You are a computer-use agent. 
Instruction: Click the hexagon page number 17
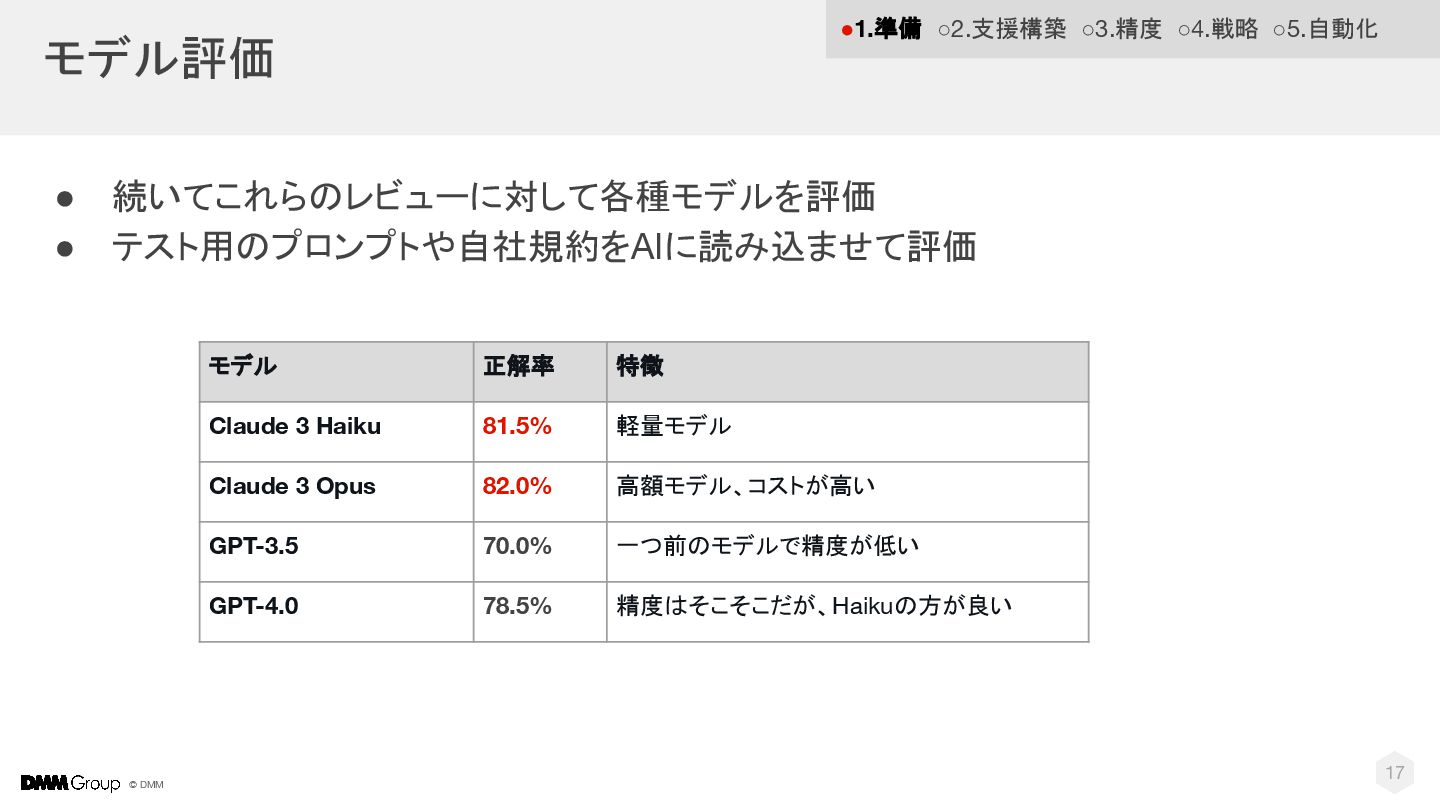(1394, 772)
